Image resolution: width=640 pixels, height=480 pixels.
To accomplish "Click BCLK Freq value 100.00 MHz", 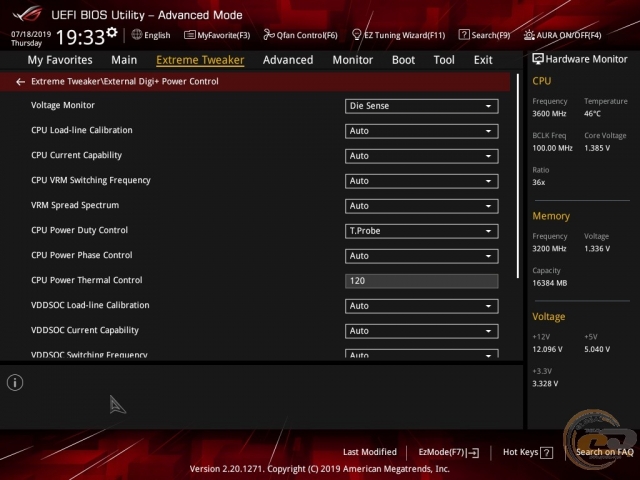I will [552, 148].
